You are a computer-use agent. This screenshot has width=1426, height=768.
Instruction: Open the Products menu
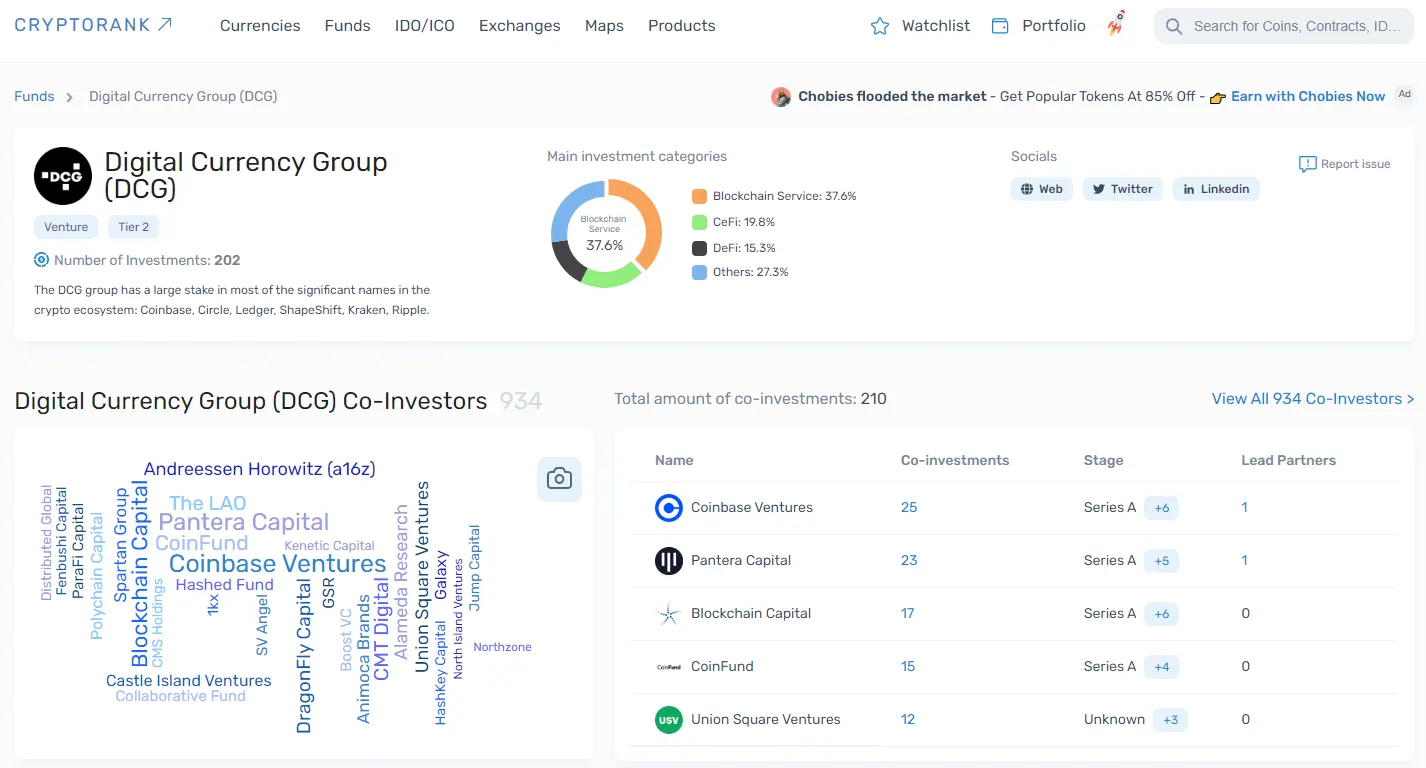pyautogui.click(x=682, y=26)
